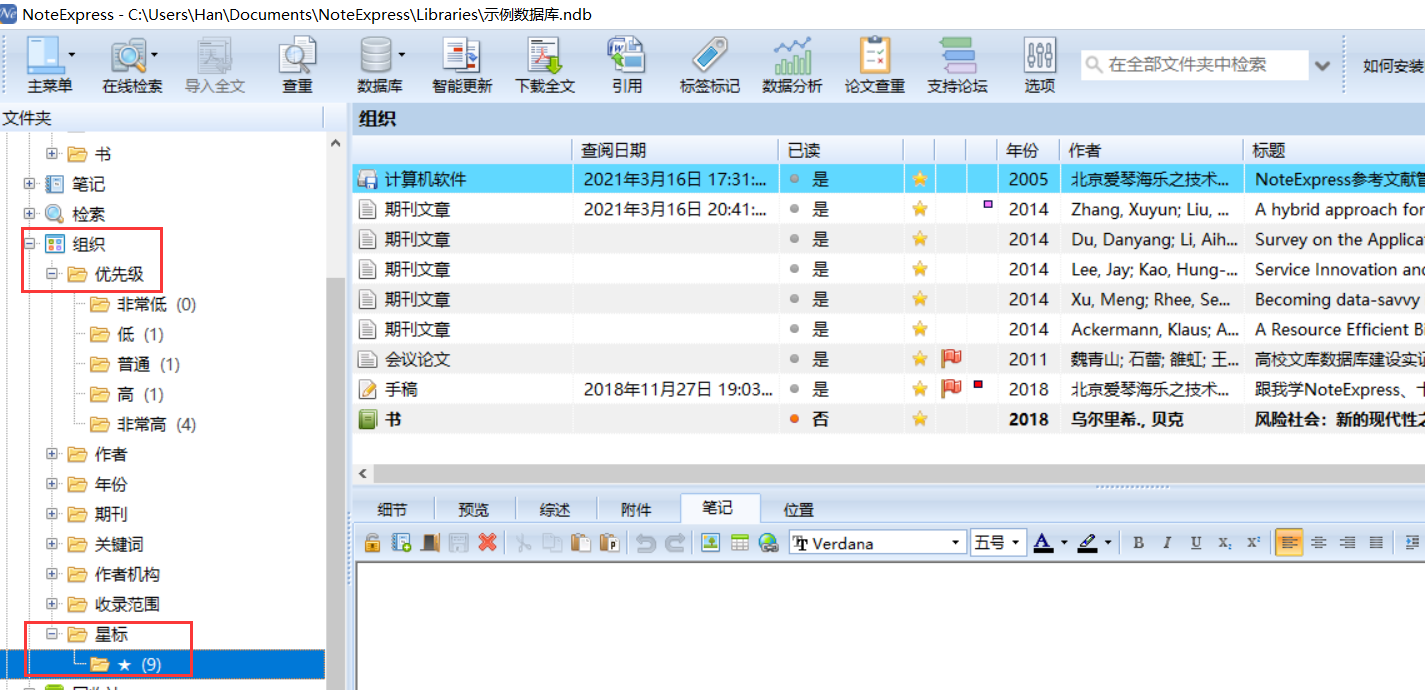Screen dimensions: 1425x690
Task: Expand the 关键词 folder
Action: (52, 544)
